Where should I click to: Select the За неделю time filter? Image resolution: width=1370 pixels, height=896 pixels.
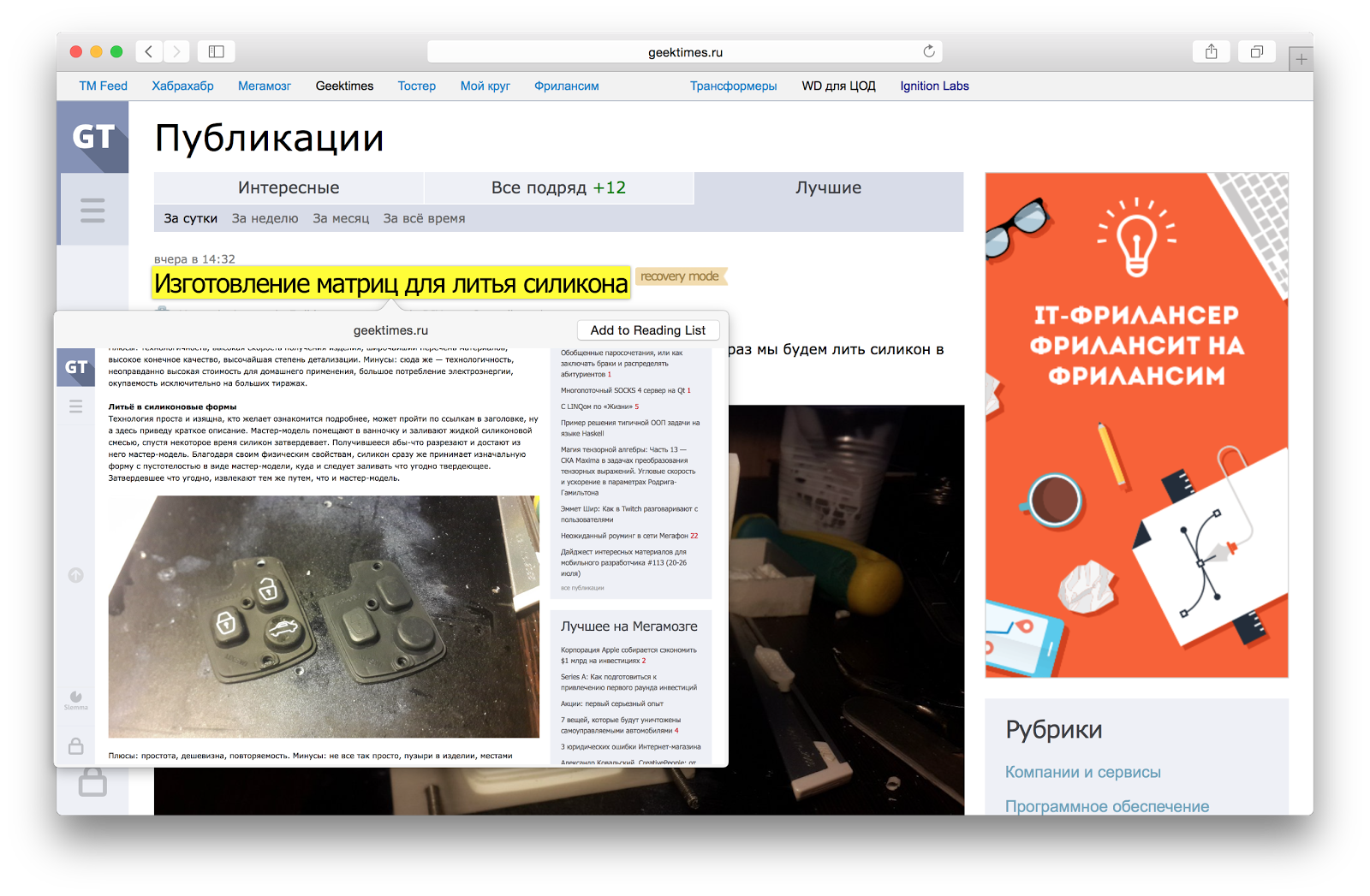[x=263, y=218]
